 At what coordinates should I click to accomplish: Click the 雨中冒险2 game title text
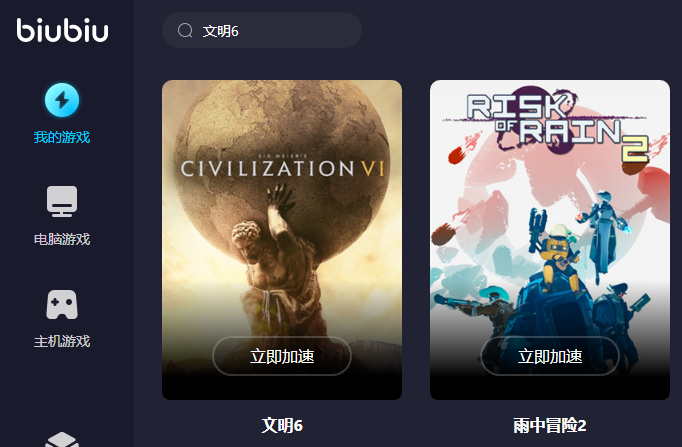coord(550,425)
